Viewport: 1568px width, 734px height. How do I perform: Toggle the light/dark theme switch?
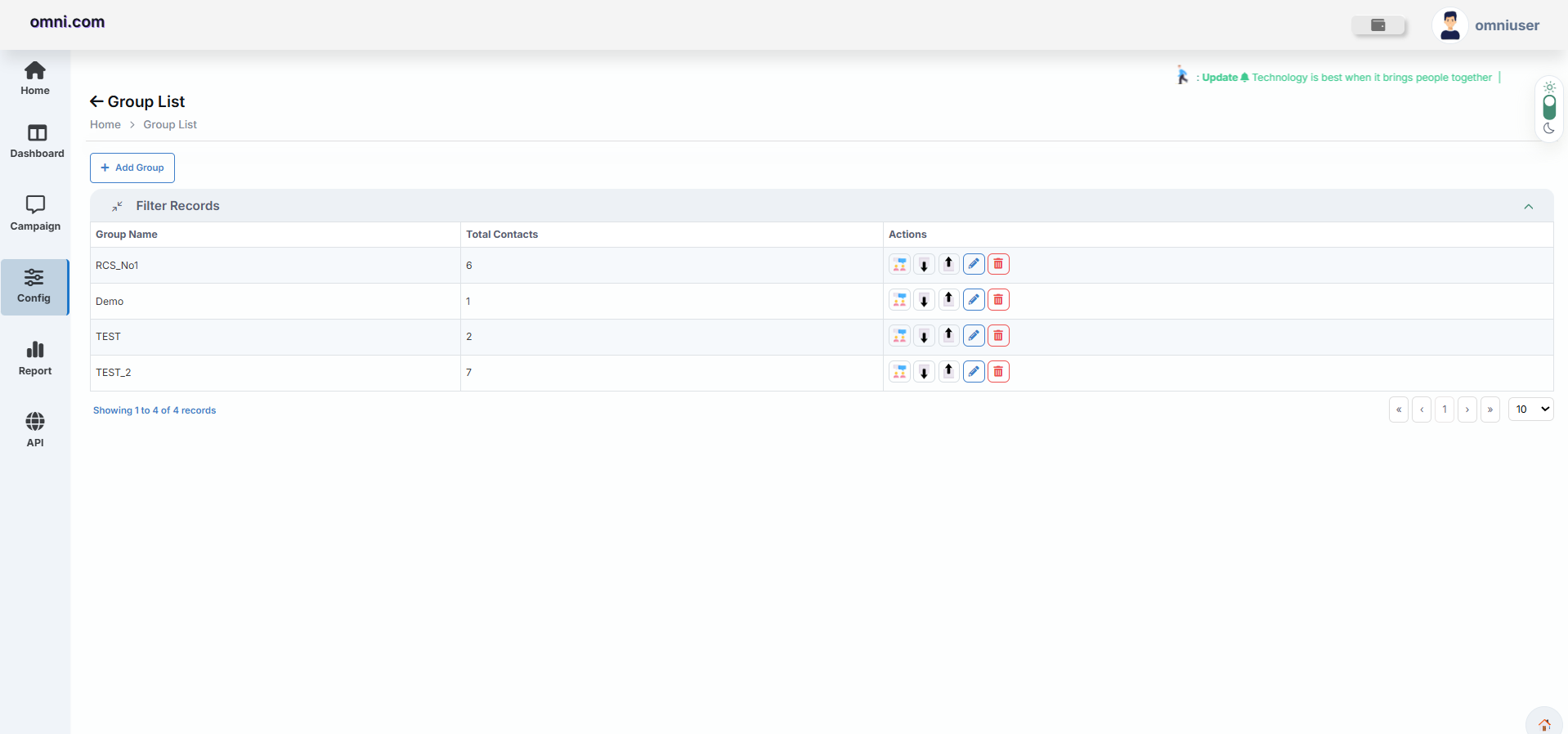pyautogui.click(x=1549, y=108)
